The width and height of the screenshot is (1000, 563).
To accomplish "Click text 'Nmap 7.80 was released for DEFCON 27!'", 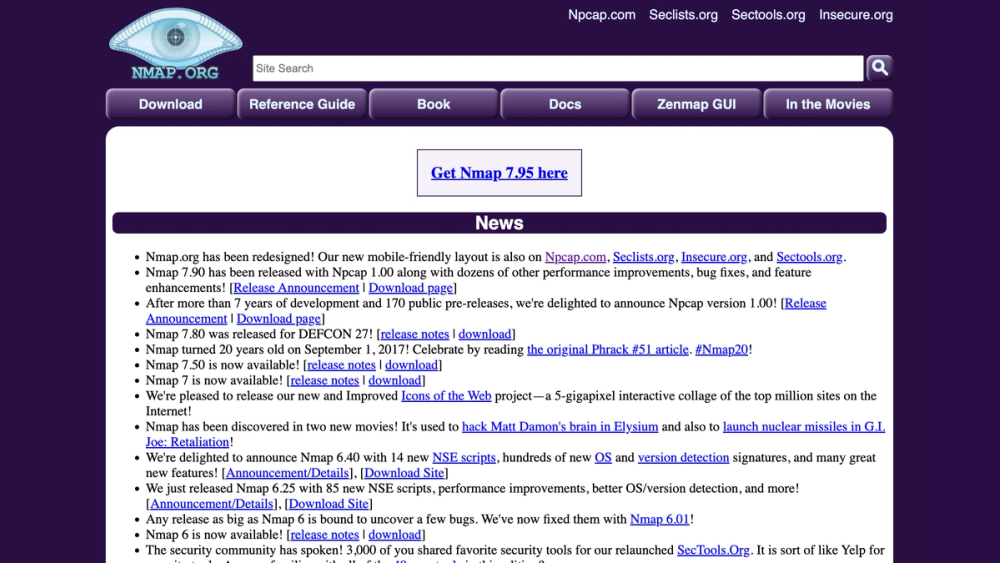I will (259, 334).
